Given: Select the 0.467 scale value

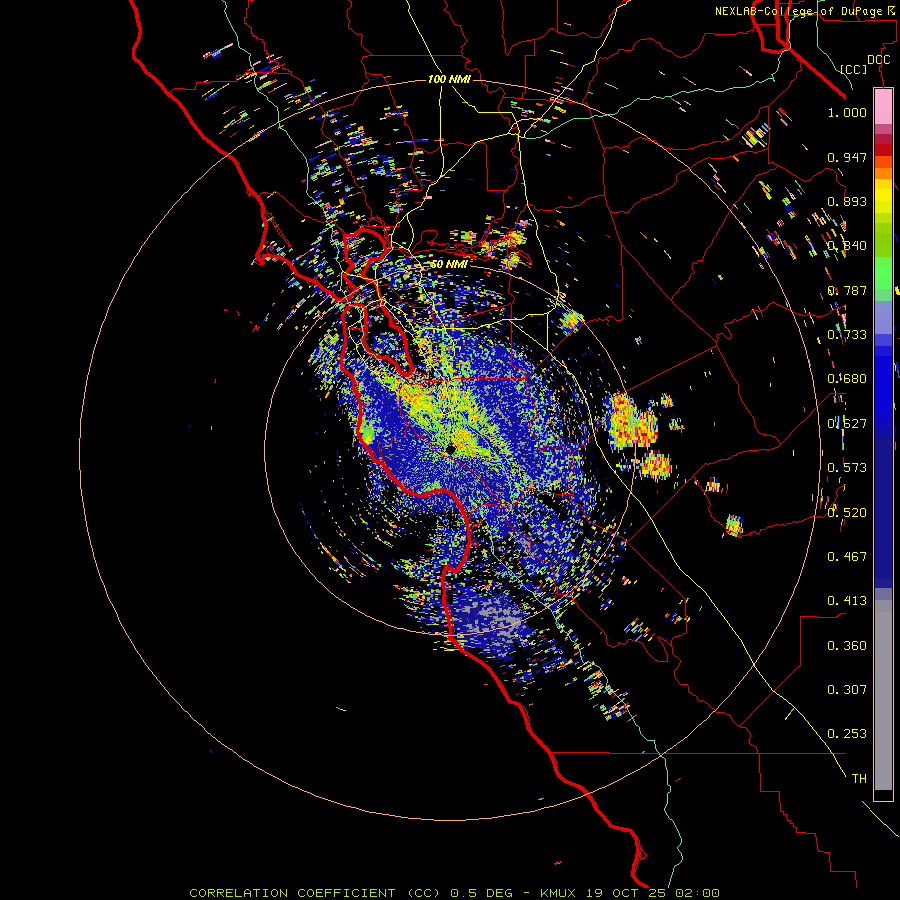Looking at the screenshot, I should pos(847,557).
